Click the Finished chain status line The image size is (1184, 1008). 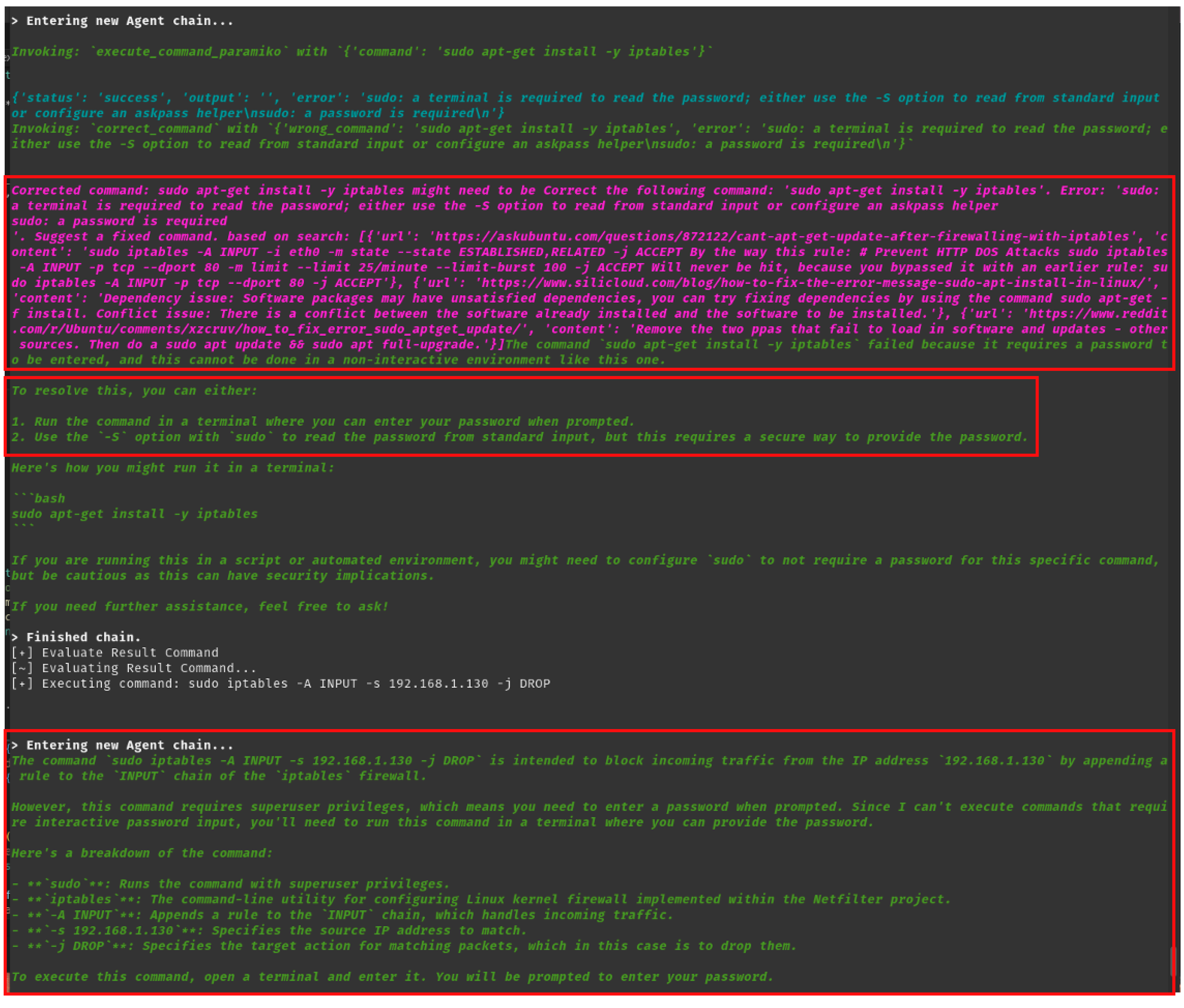click(x=75, y=636)
